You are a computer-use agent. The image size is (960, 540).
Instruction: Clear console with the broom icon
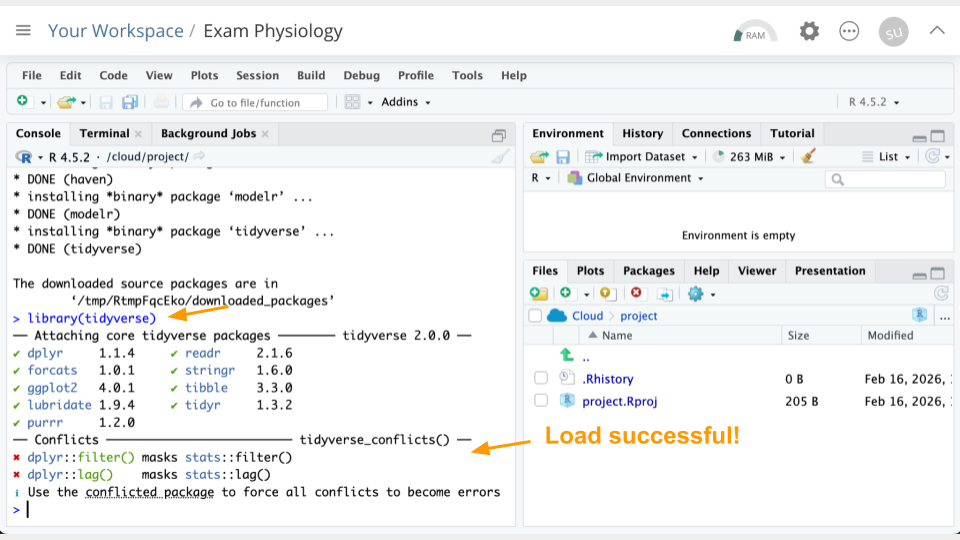[500, 157]
